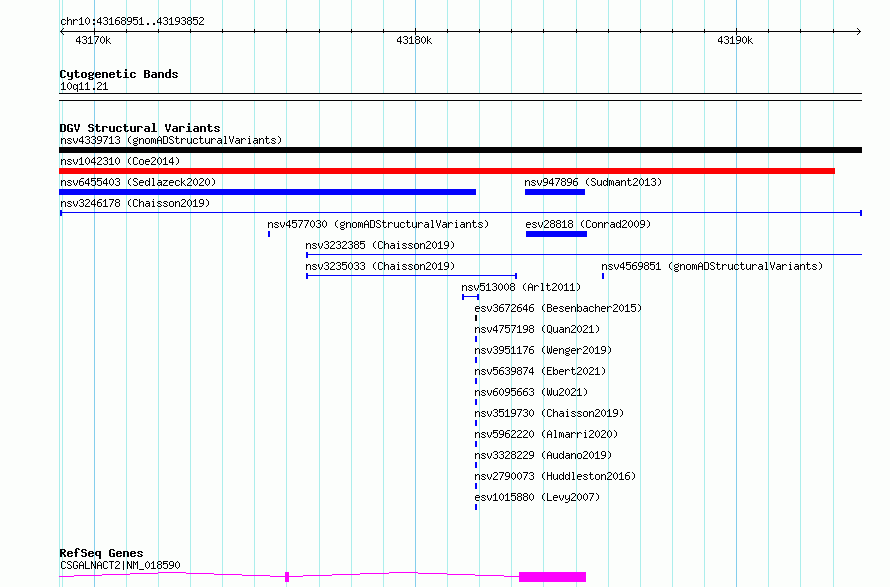890x587 pixels.
Task: Click the DGV Structural Variants track title
Action: (140, 128)
